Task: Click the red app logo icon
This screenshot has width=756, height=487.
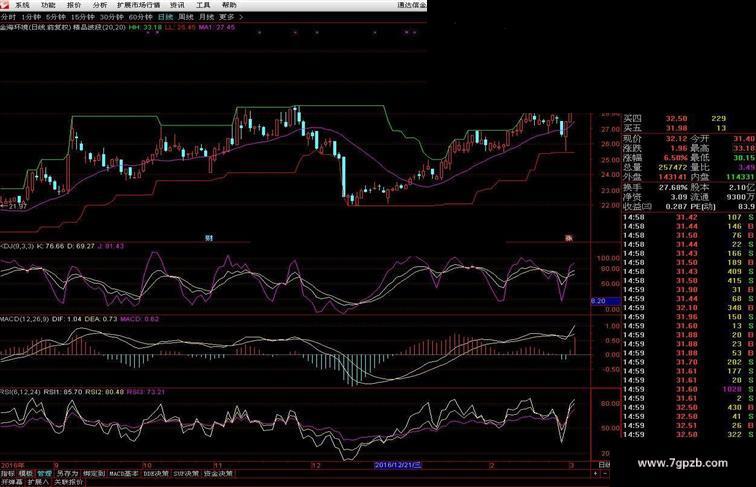Action: point(4,4)
